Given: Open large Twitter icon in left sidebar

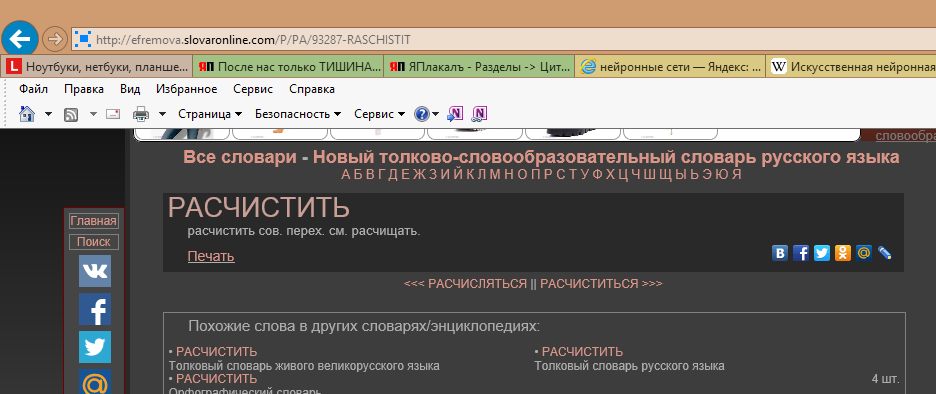Looking at the screenshot, I should (95, 347).
